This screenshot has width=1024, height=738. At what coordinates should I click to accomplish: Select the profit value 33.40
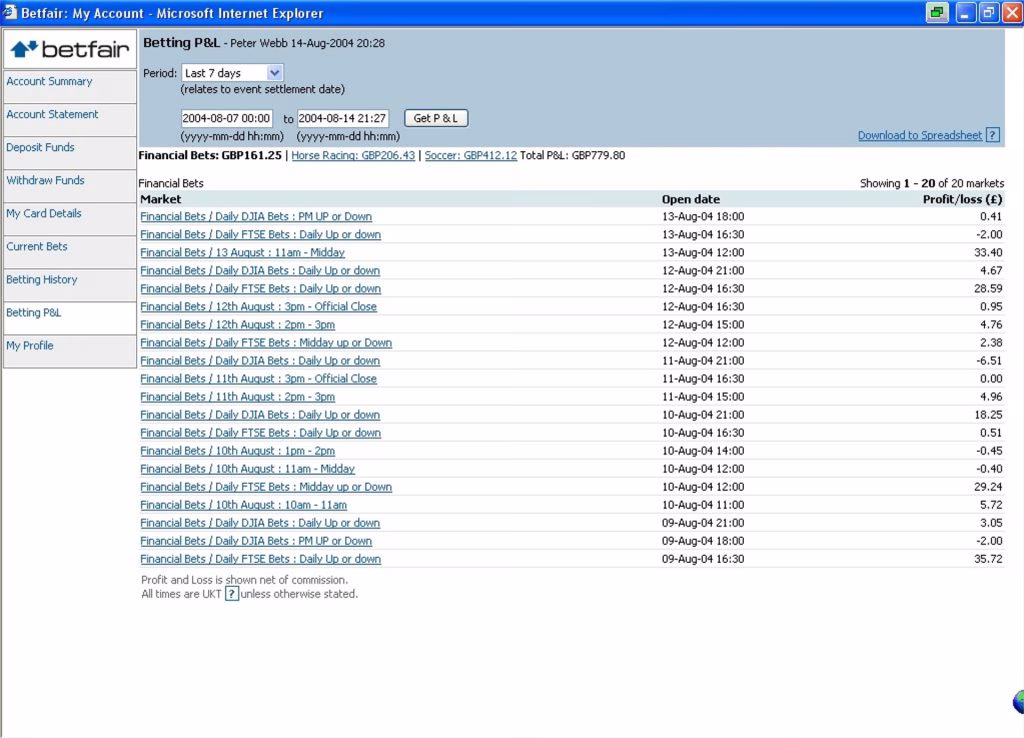coord(987,252)
